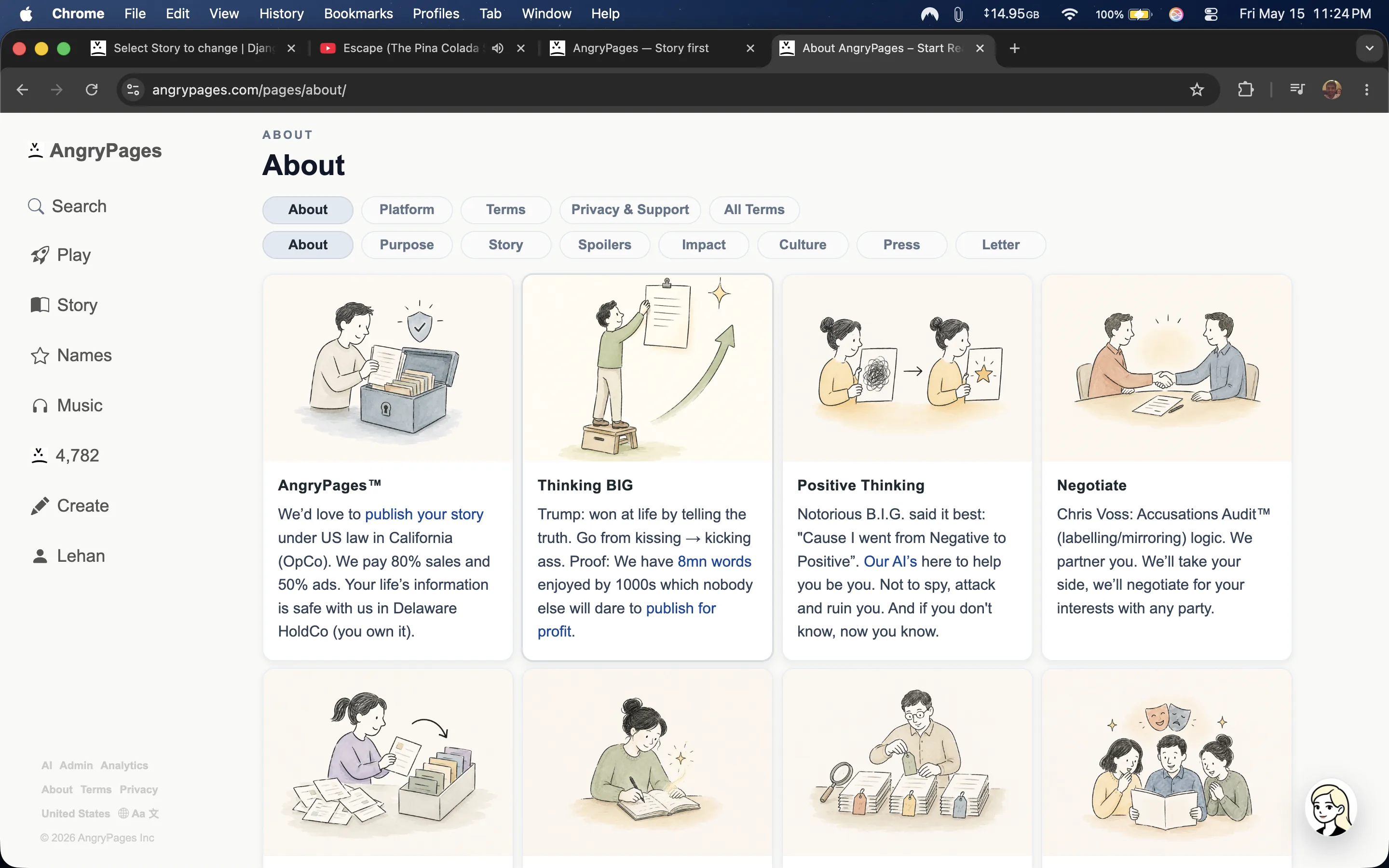The height and width of the screenshot is (868, 1389).
Task: Open Search from the sidebar magnifier icon
Action: [36, 206]
